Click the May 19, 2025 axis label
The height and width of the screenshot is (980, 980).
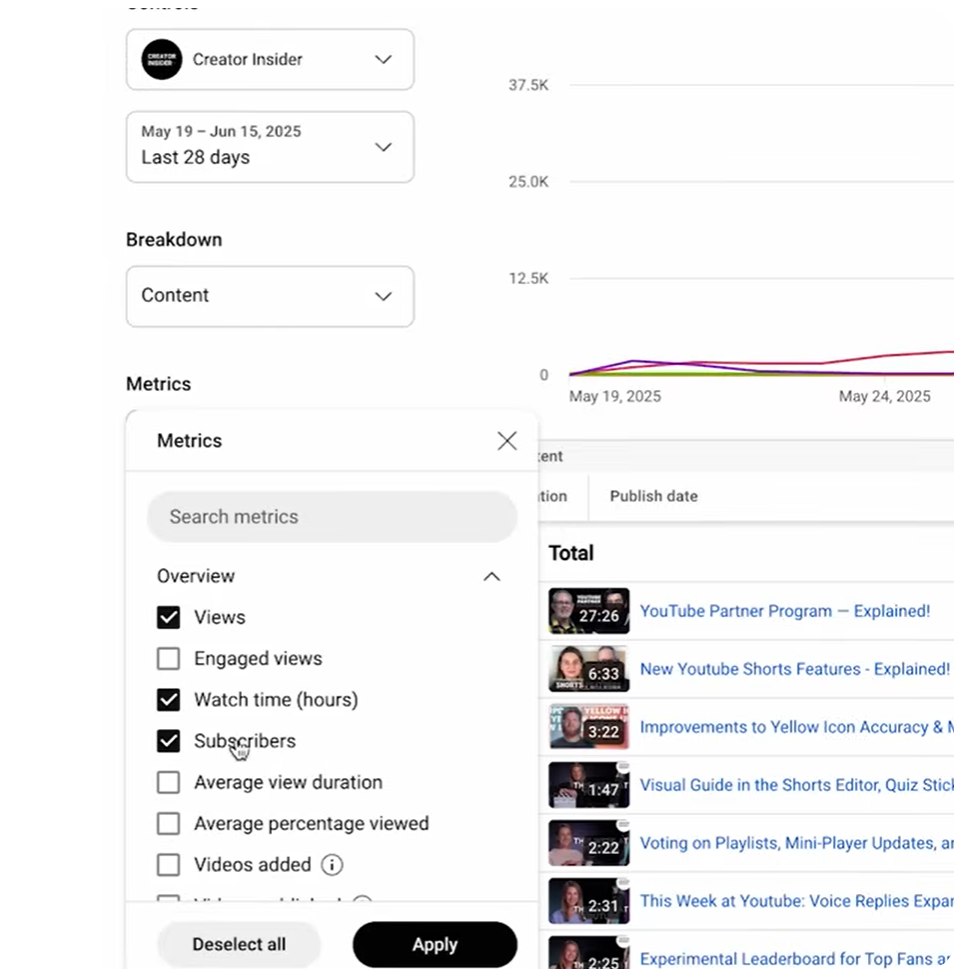point(615,396)
